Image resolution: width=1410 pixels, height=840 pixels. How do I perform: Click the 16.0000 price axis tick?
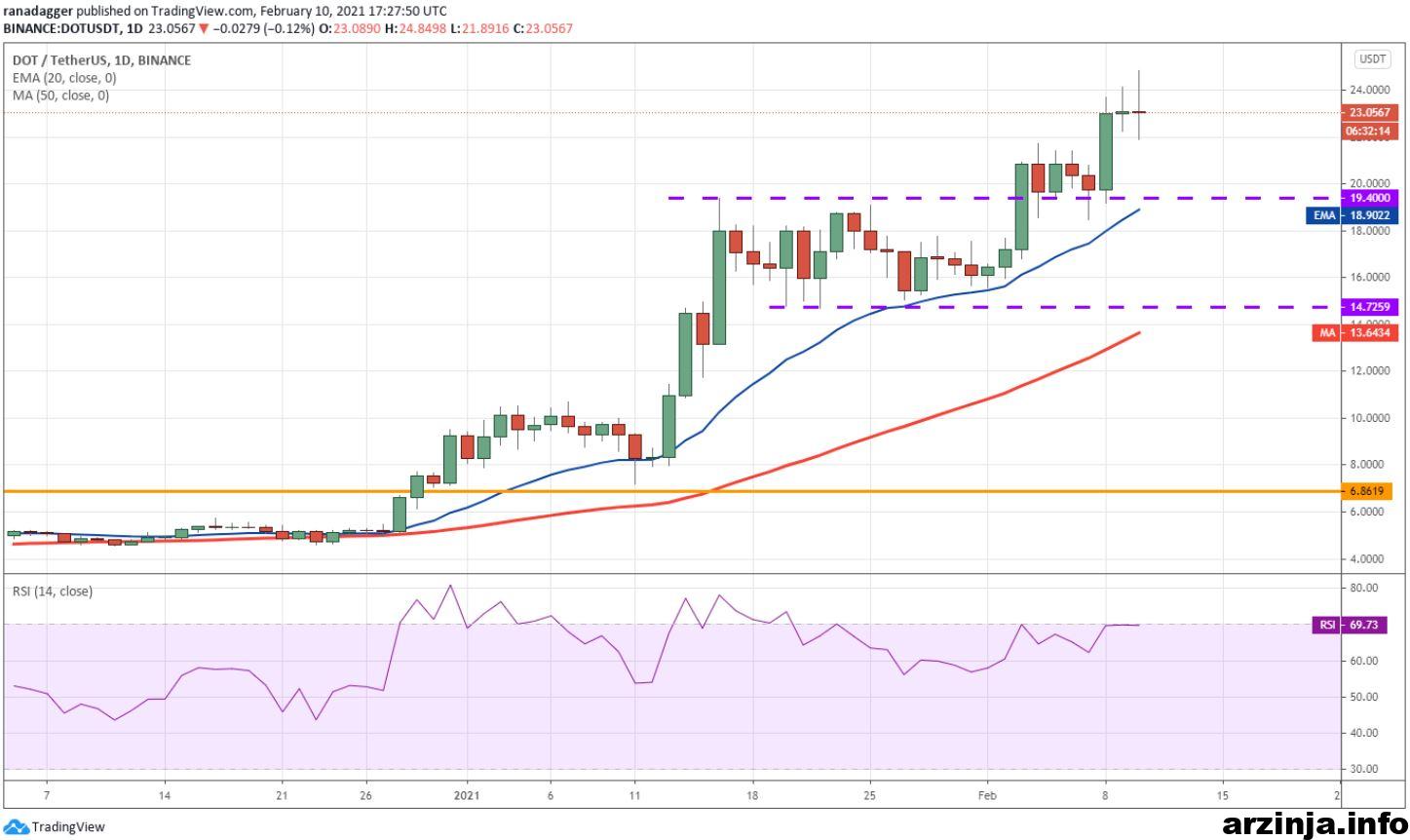tap(1369, 278)
